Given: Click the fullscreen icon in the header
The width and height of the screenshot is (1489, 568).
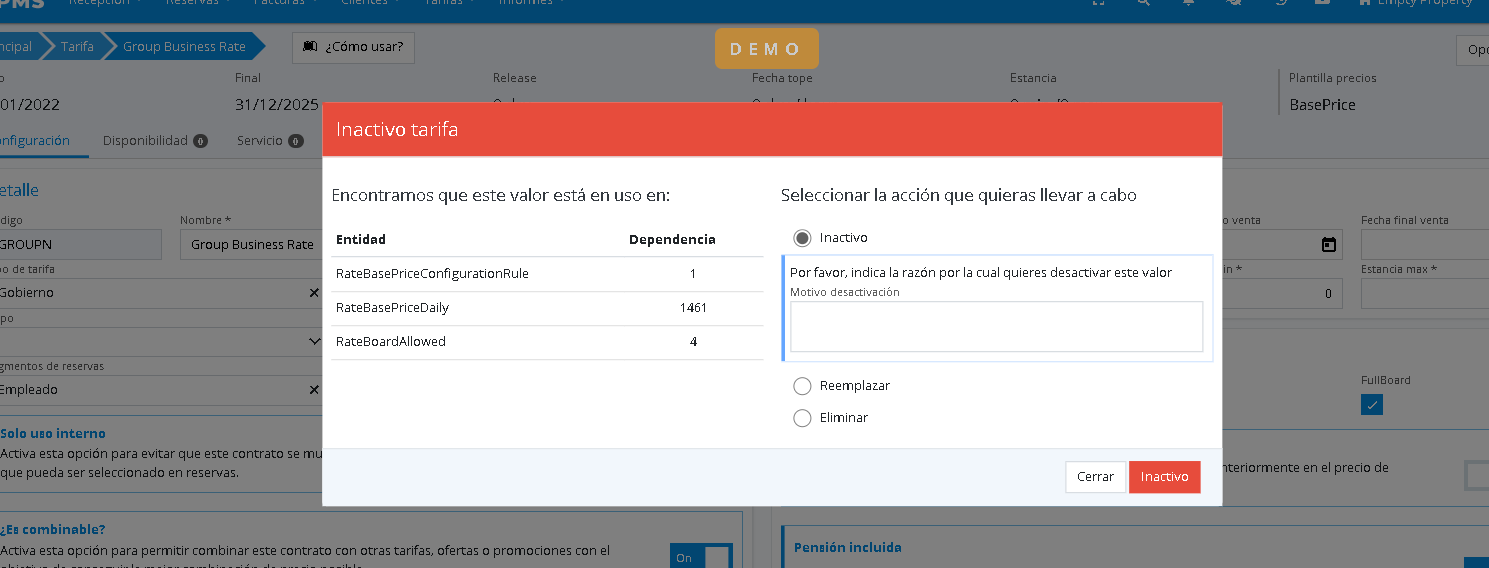Looking at the screenshot, I should [x=1098, y=3].
